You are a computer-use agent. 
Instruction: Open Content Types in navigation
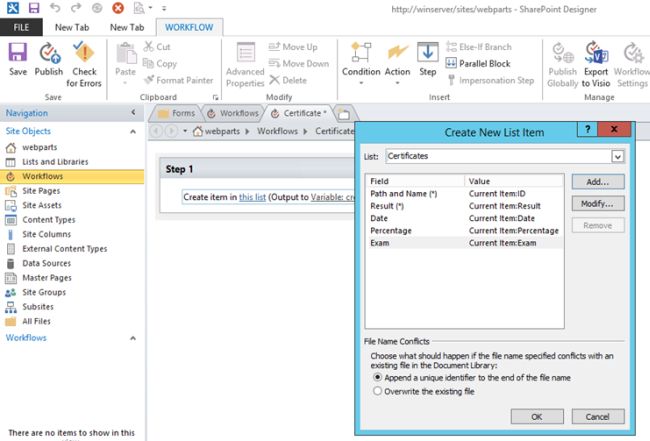click(x=49, y=220)
